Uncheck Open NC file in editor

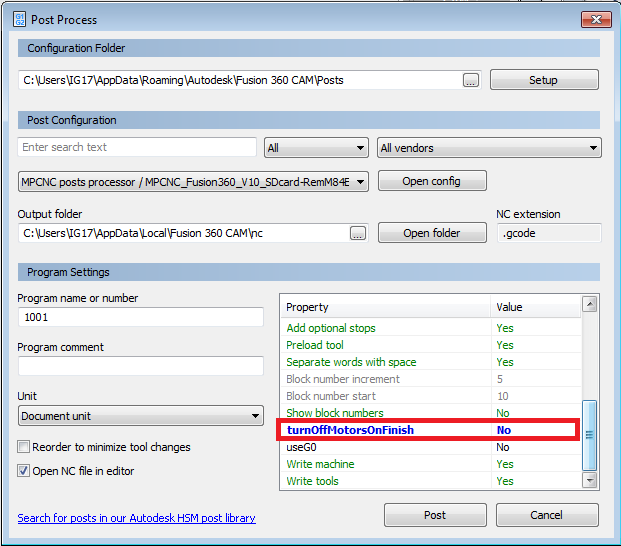coord(24,471)
